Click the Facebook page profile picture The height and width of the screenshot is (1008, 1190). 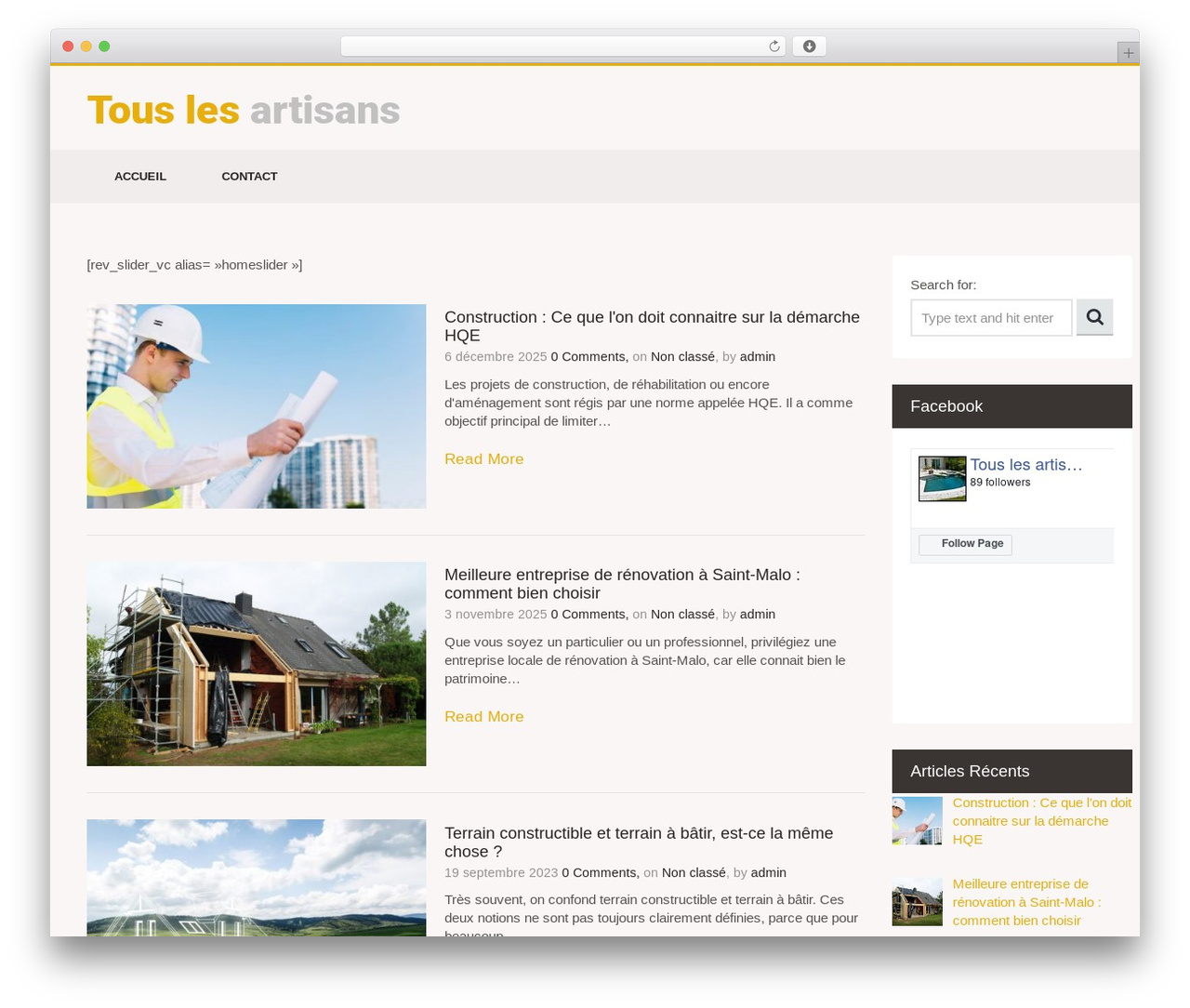942,479
